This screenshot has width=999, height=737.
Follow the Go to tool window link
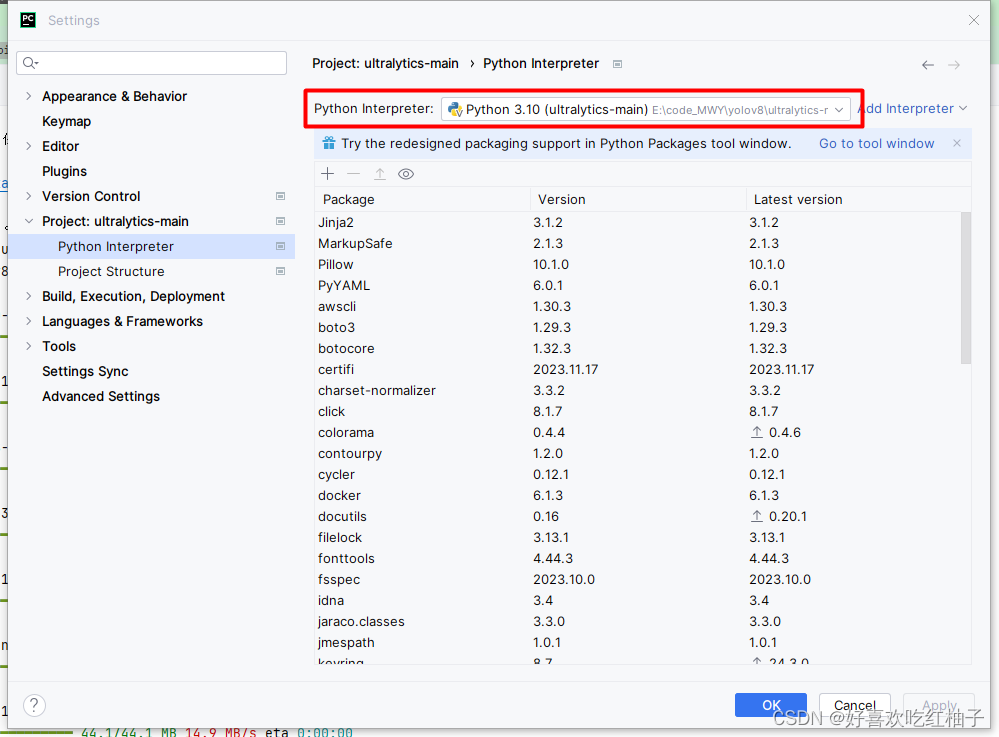(877, 143)
